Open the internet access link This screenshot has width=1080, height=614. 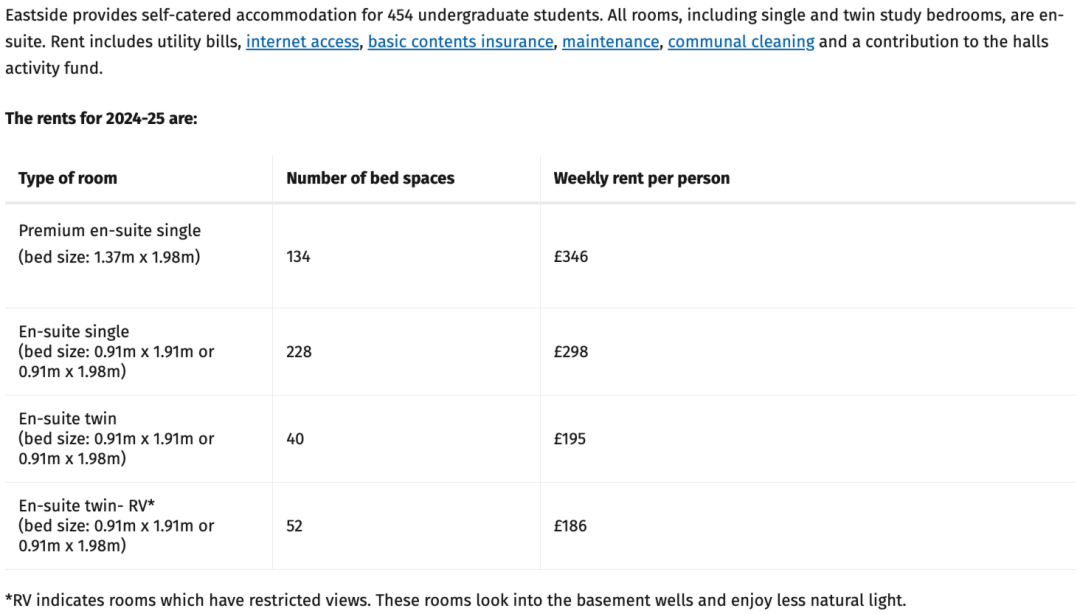(302, 42)
